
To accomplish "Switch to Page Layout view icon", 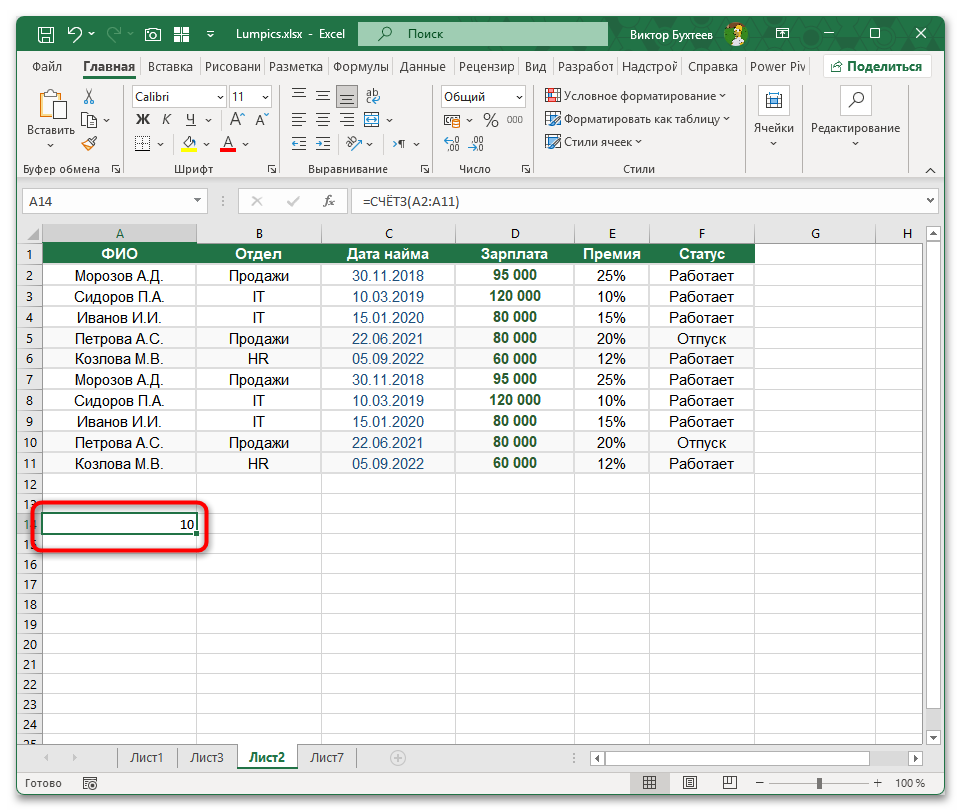I will tap(689, 783).
